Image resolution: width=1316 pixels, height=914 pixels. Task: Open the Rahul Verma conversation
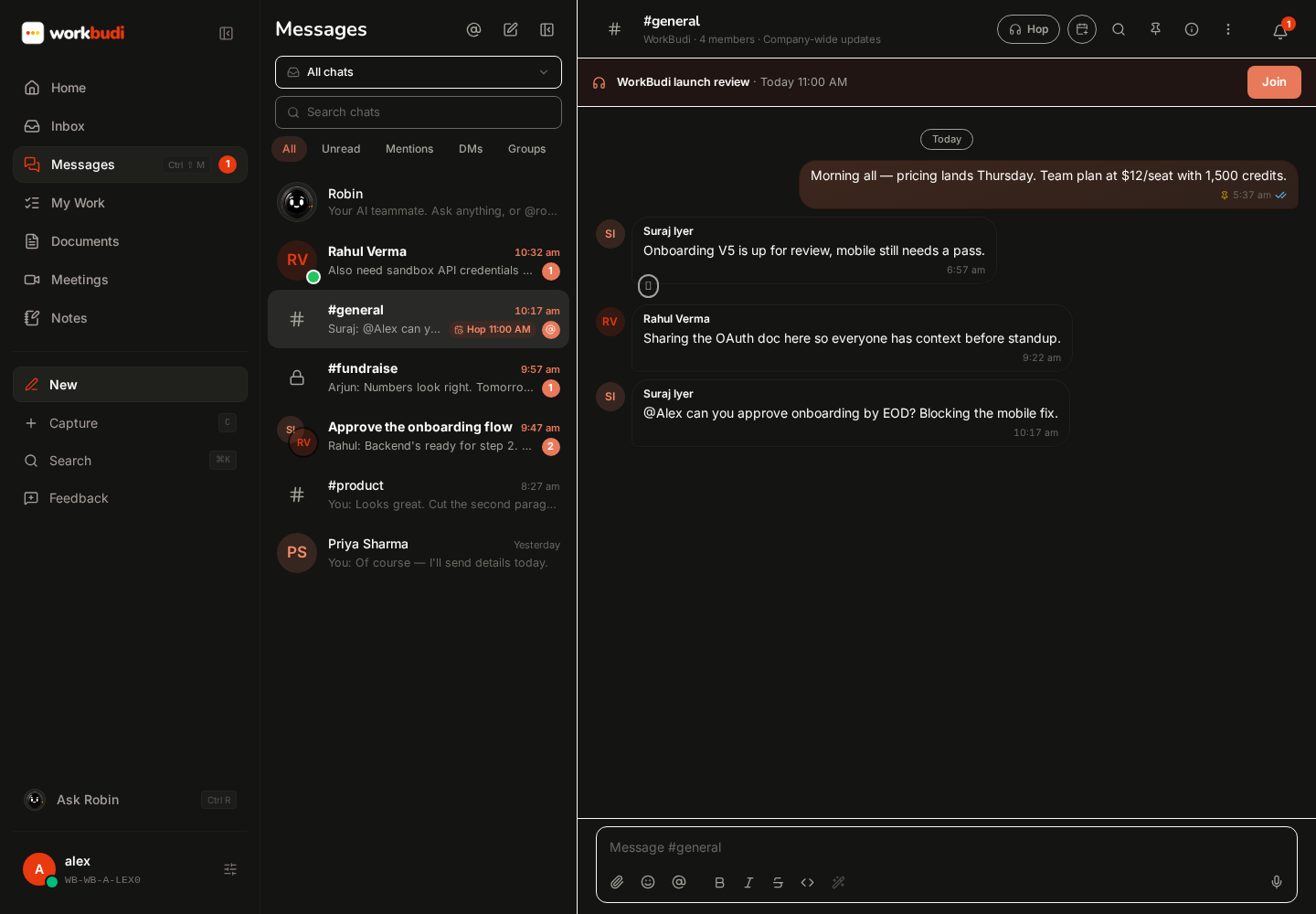coord(419,260)
